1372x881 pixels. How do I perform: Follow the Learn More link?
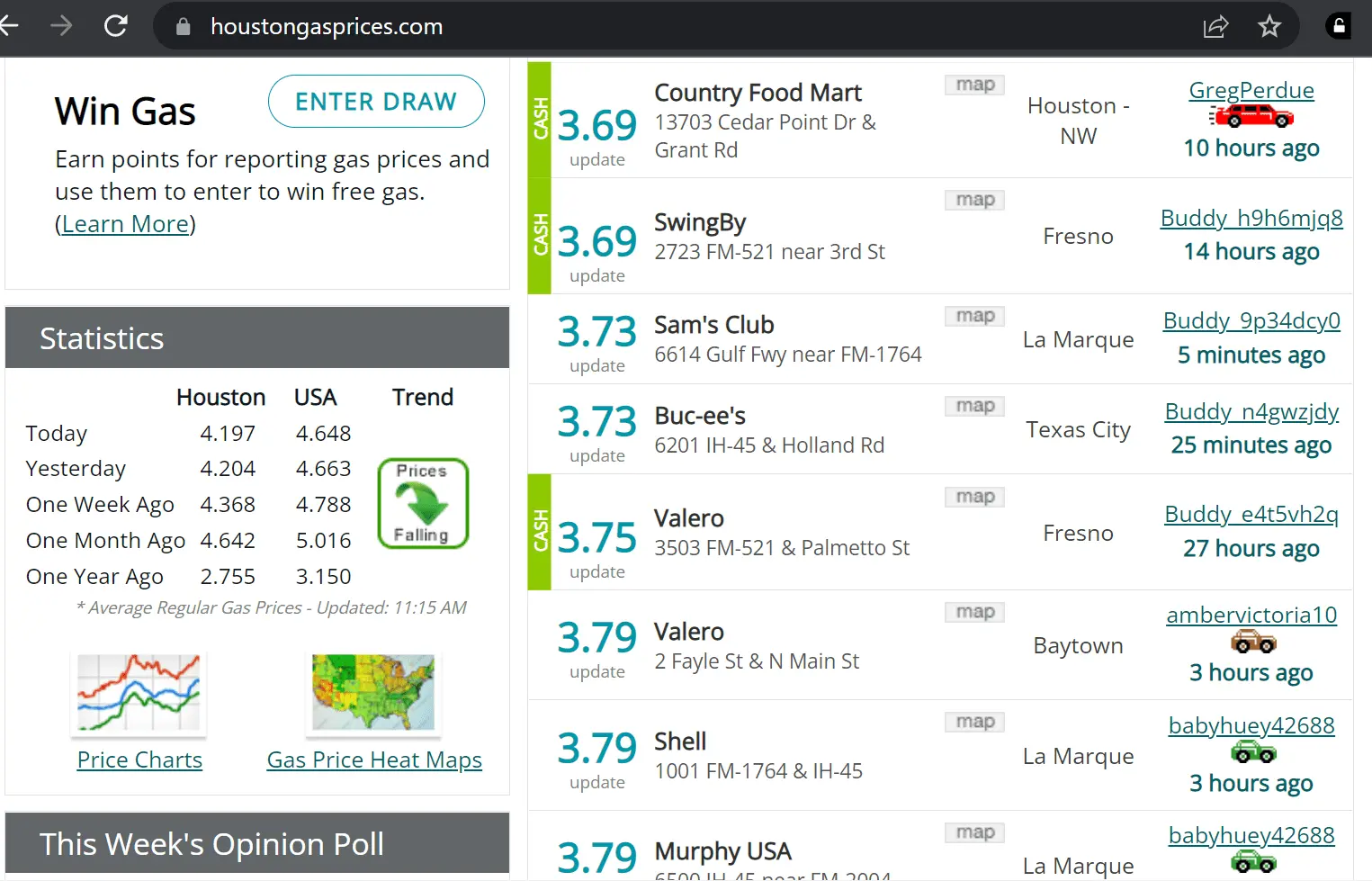126,224
